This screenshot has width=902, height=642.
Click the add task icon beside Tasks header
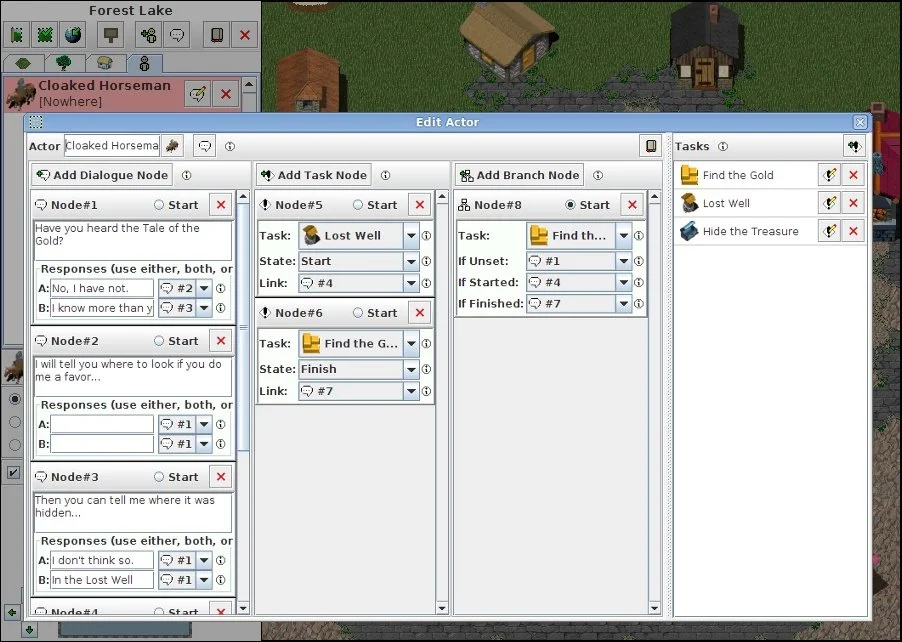point(853,146)
